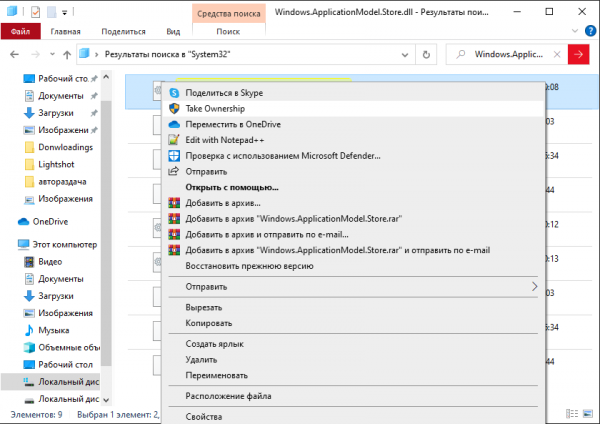The width and height of the screenshot is (600, 424).
Task: Click the Take Ownership shield icon
Action: point(174,108)
